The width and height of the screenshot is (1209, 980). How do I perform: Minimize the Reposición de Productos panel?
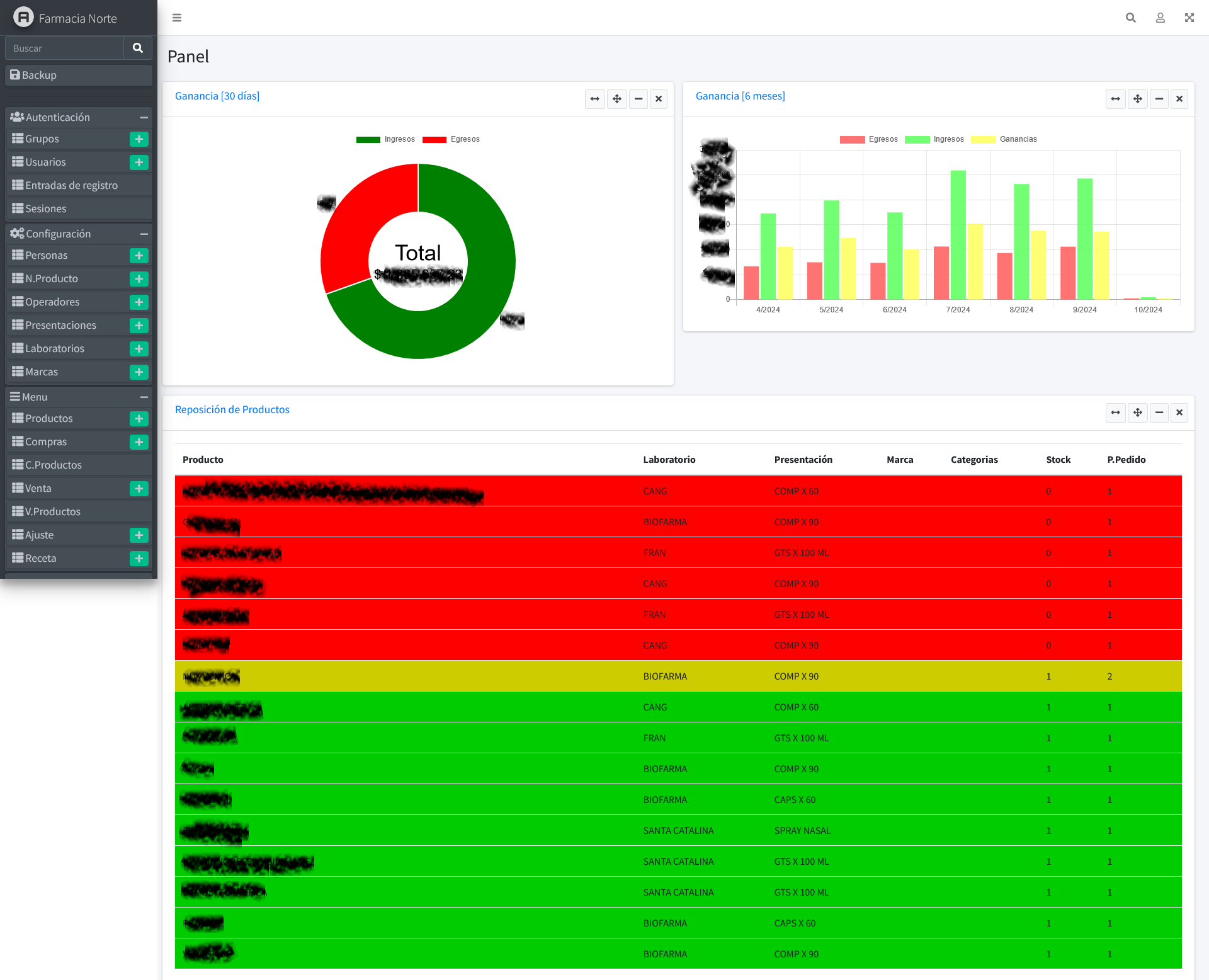[x=1159, y=413]
